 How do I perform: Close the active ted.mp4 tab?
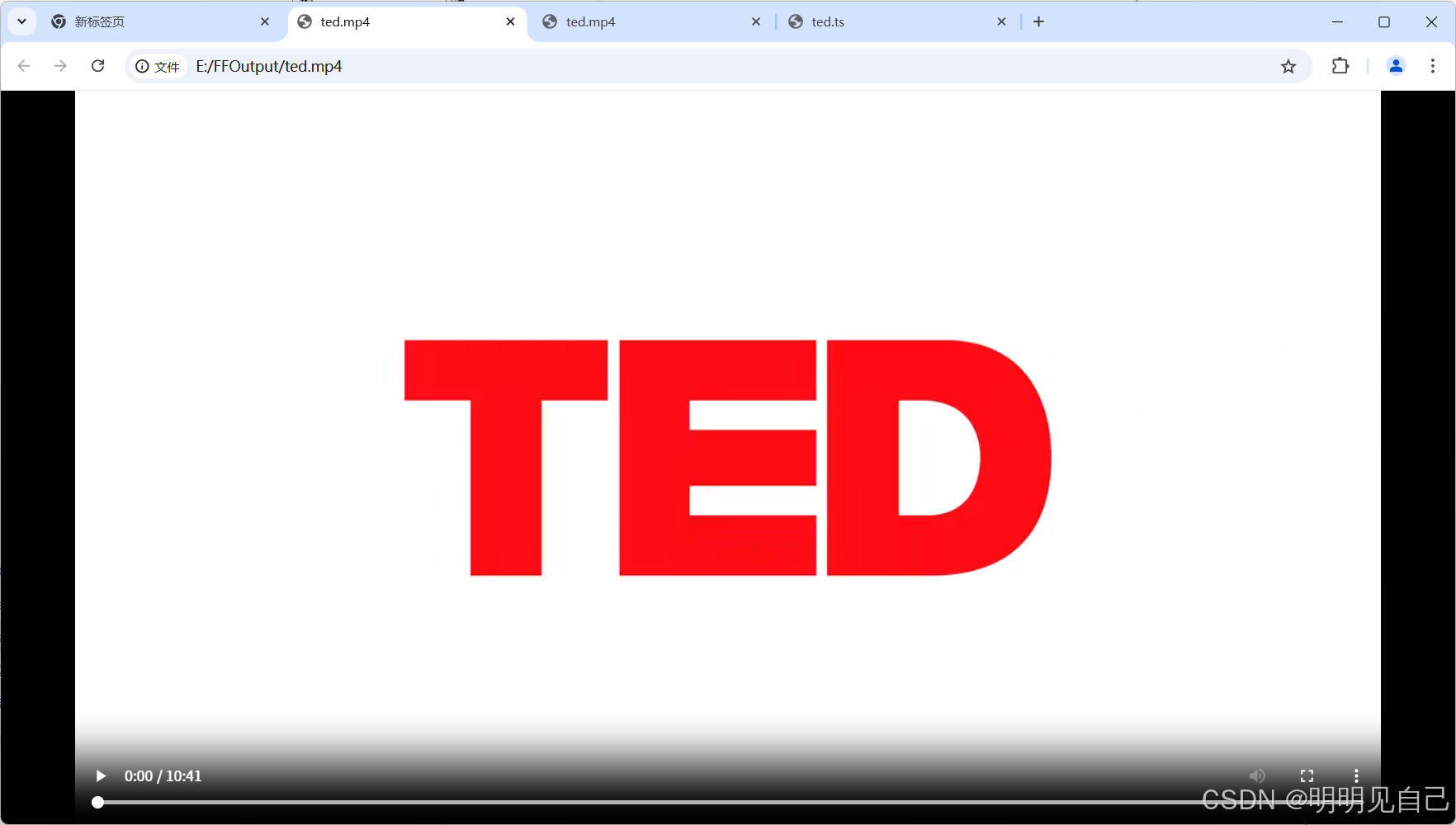(x=511, y=22)
